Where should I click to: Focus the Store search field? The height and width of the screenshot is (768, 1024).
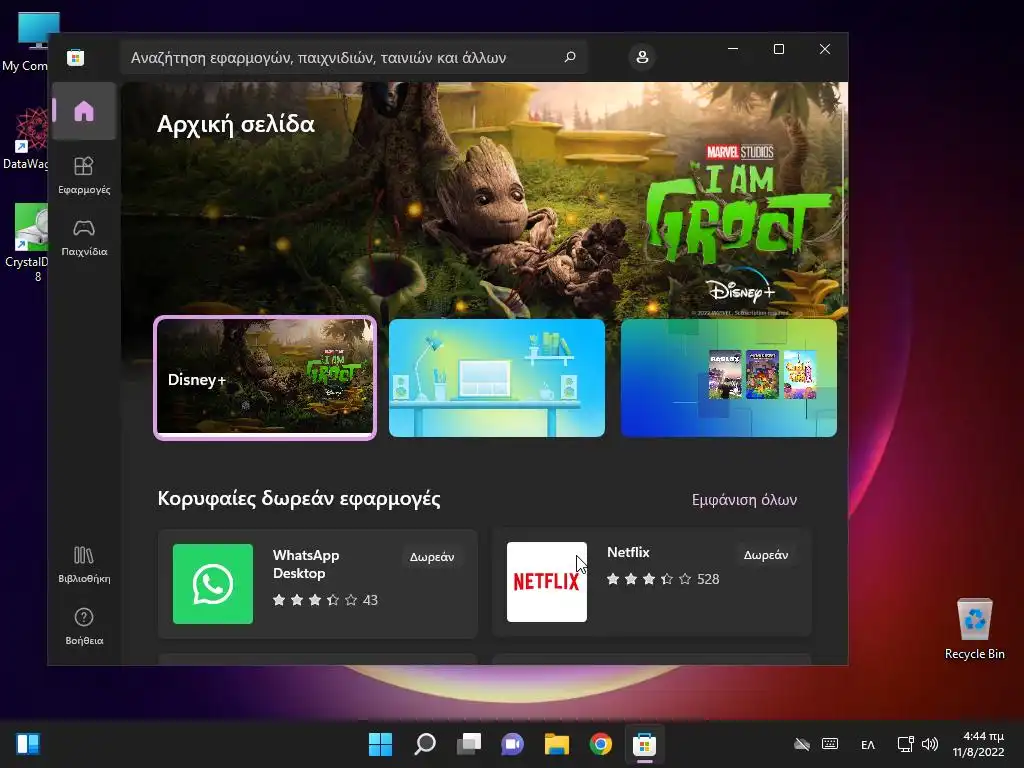click(x=353, y=57)
